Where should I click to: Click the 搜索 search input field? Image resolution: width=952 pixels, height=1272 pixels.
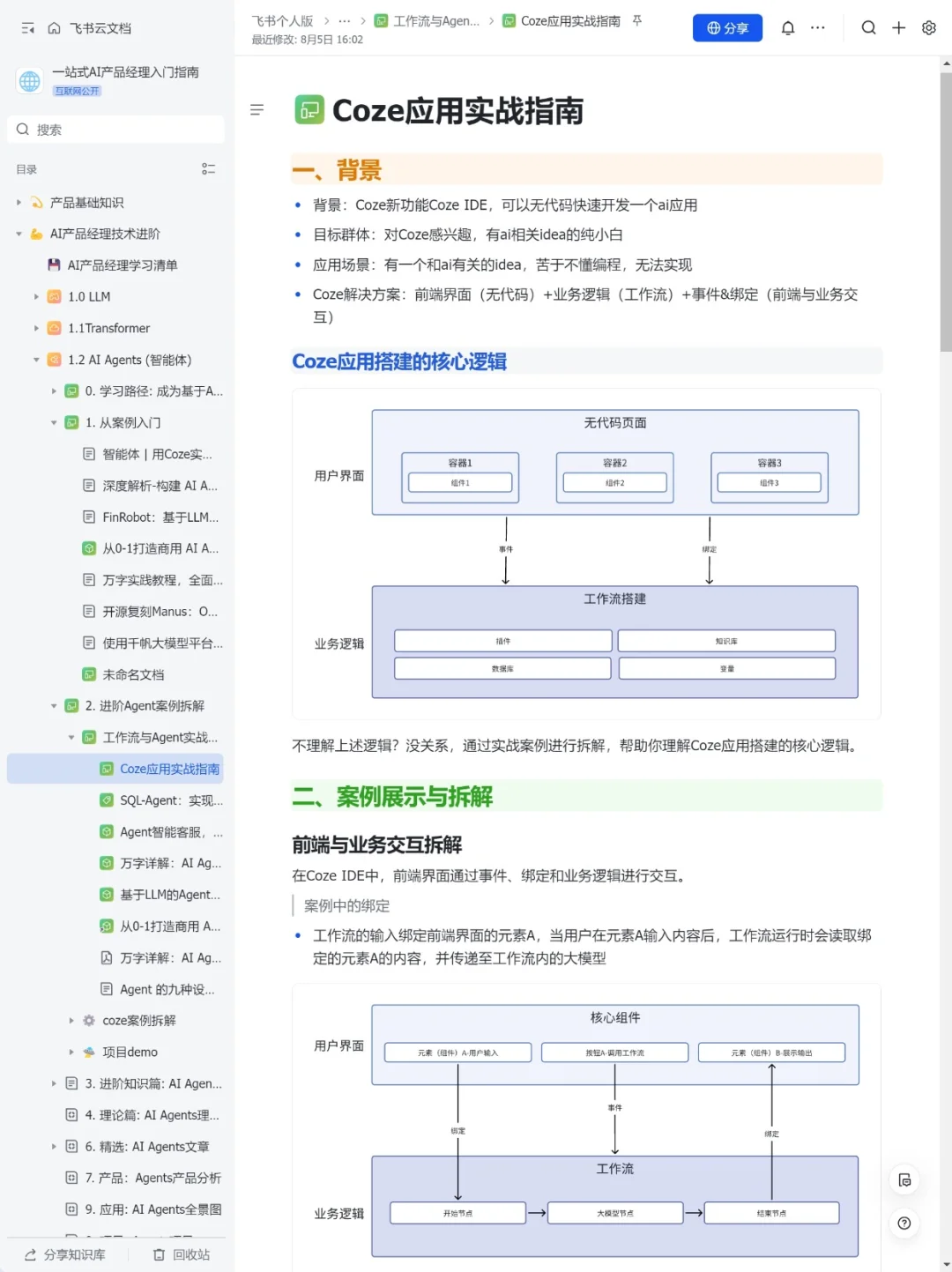tap(115, 129)
